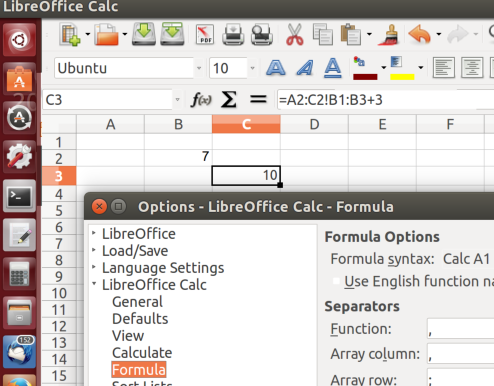
Task: Open Print Preview
Action: [x=262, y=34]
